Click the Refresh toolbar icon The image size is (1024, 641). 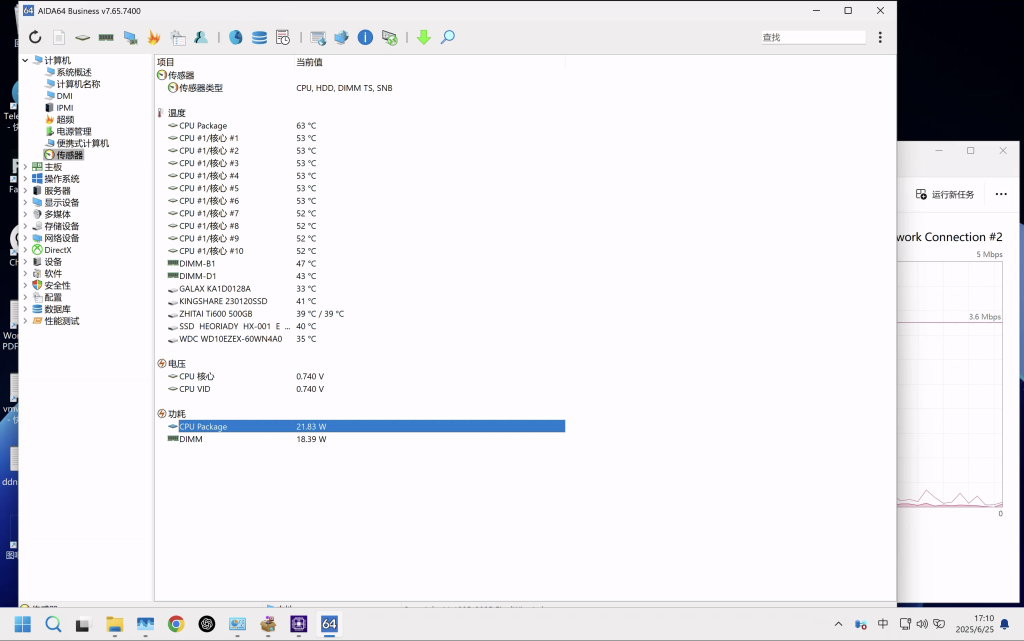coord(35,37)
